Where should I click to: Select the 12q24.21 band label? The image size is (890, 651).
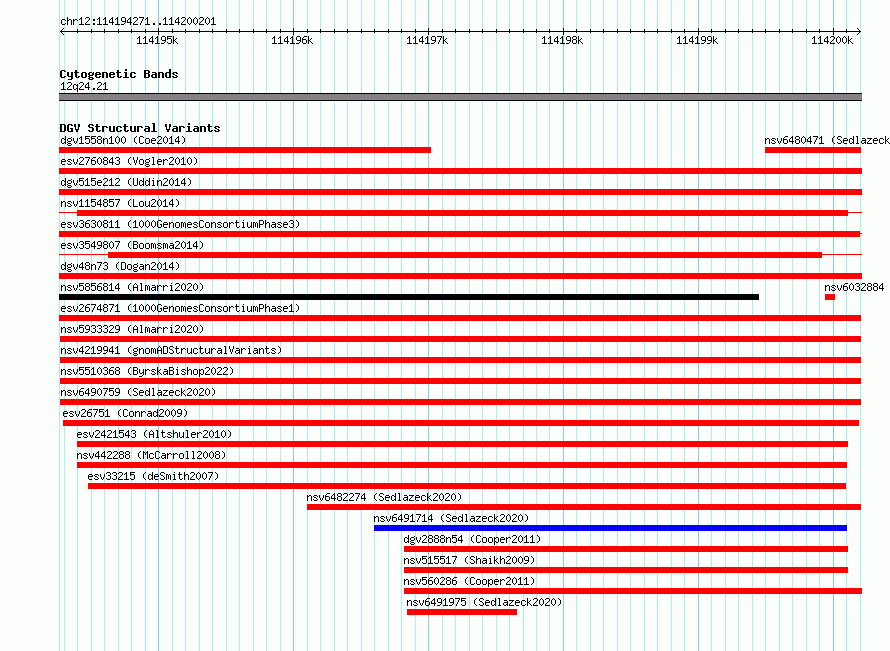point(84,86)
